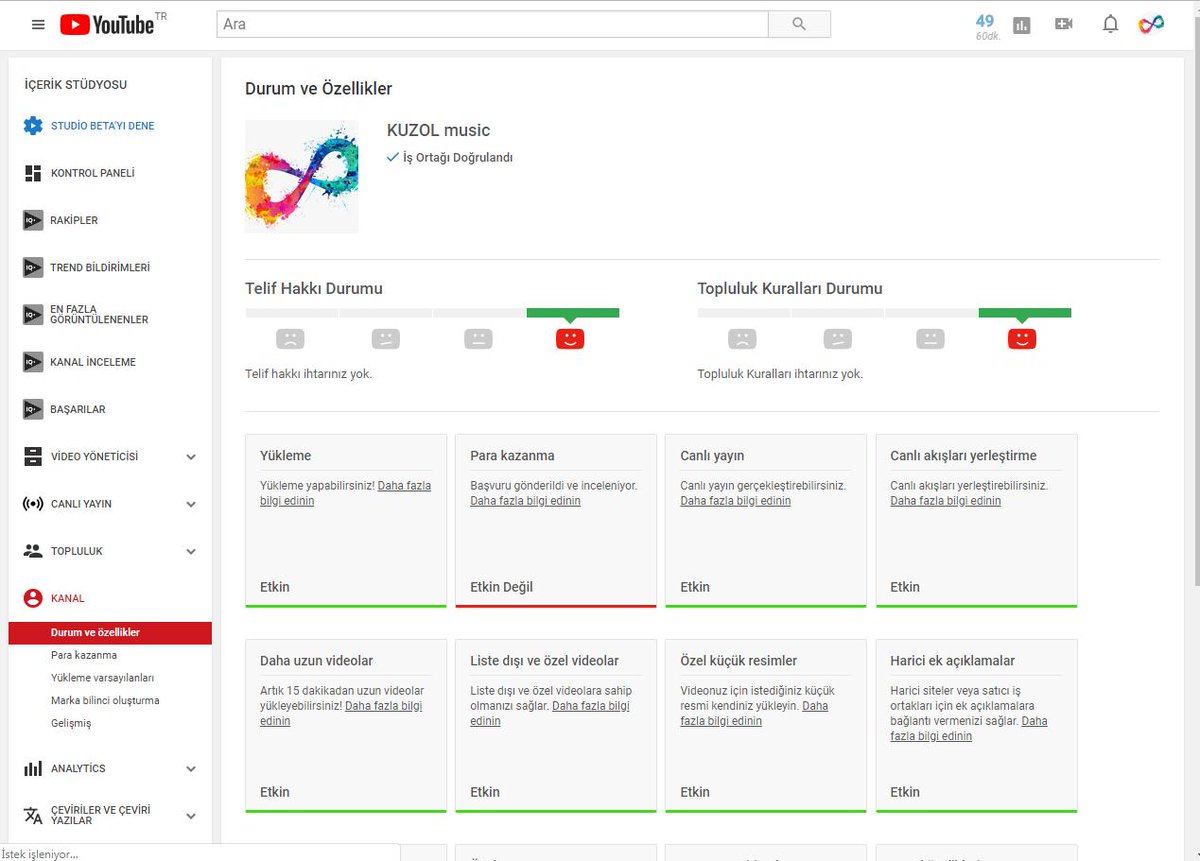The height and width of the screenshot is (861, 1200).
Task: Click the KUZOL music channel thumbnail
Action: (302, 177)
